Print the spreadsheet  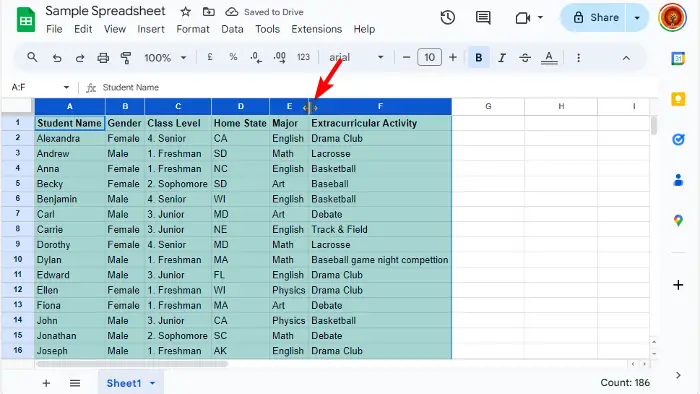point(103,58)
